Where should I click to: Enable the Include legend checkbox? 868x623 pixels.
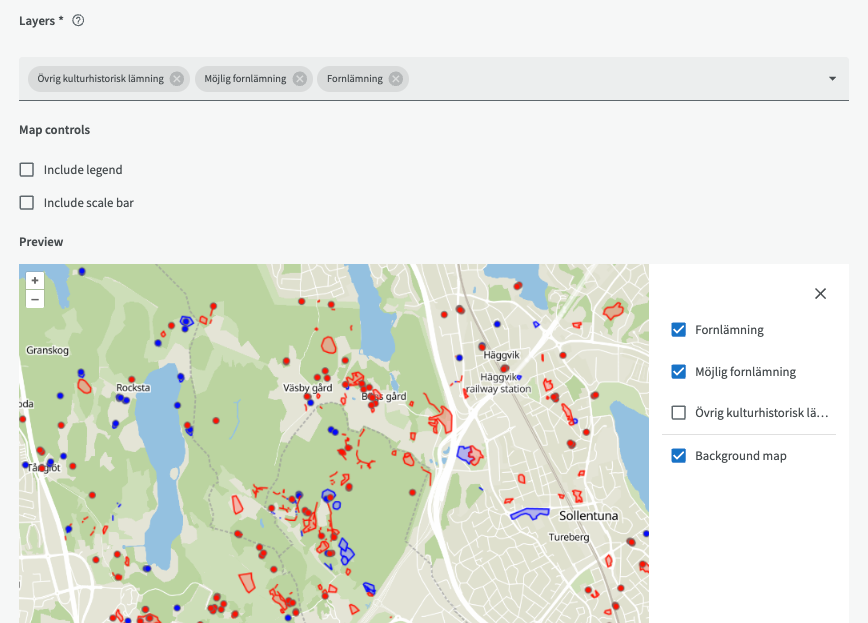point(27,169)
